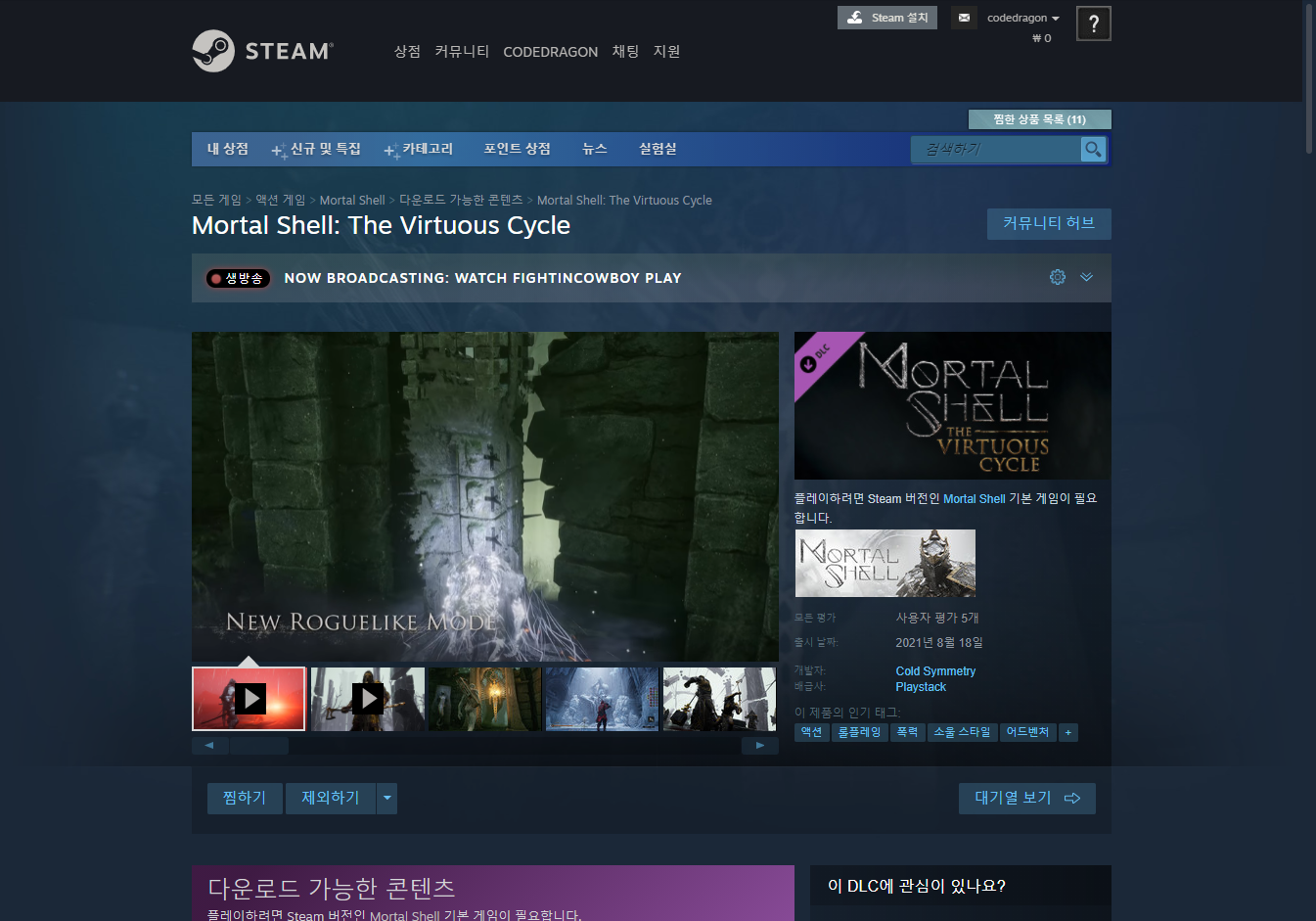This screenshot has height=921, width=1316.
Task: Go to 다운로드 가능한 콘텐츠 breadcrumb
Action: pyautogui.click(x=461, y=200)
